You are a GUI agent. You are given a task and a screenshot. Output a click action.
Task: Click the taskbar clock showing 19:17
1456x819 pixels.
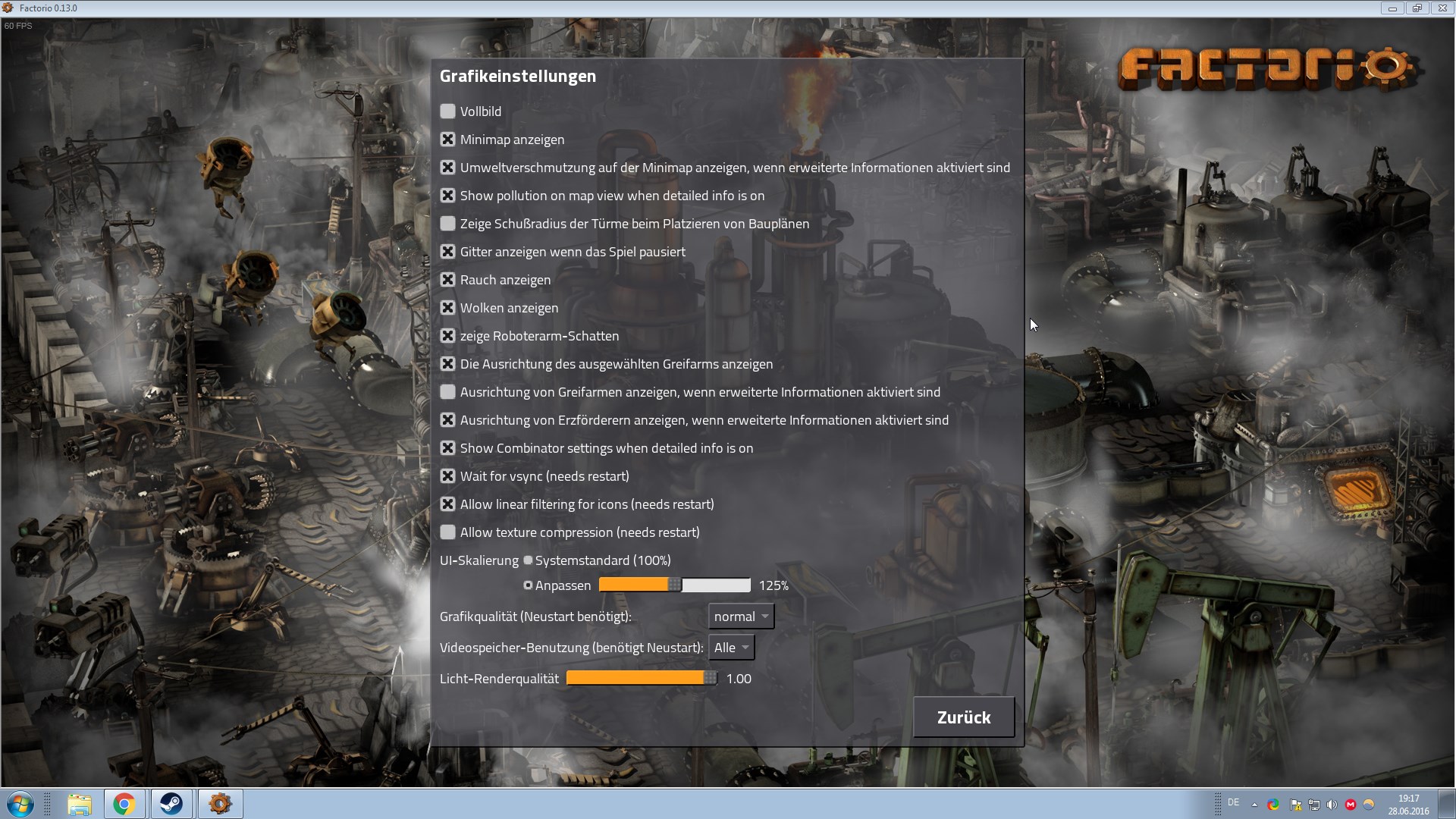(x=1408, y=804)
